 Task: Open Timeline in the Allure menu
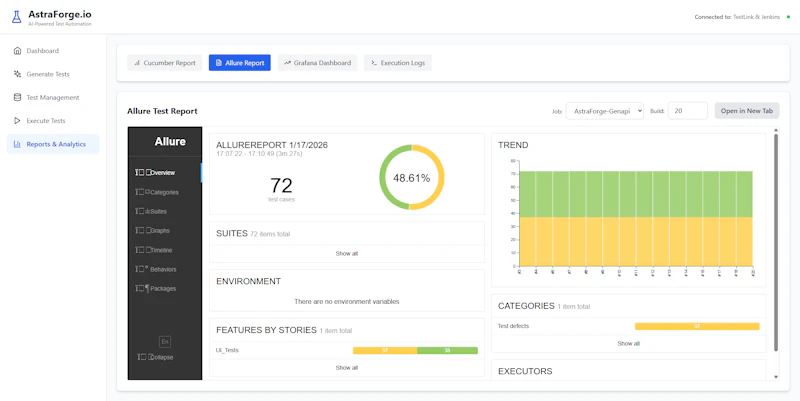click(165, 250)
